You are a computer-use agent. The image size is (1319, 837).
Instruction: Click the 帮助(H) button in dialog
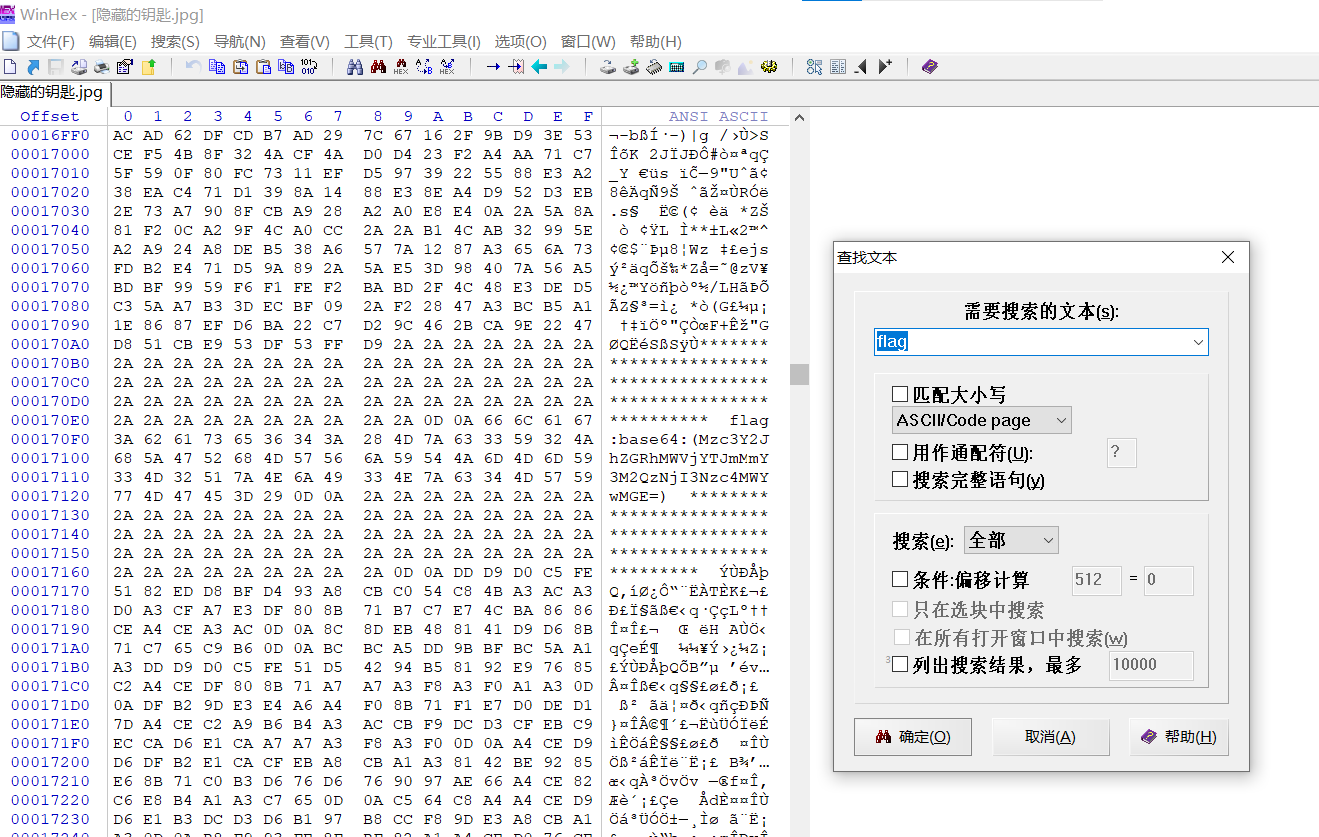1179,737
